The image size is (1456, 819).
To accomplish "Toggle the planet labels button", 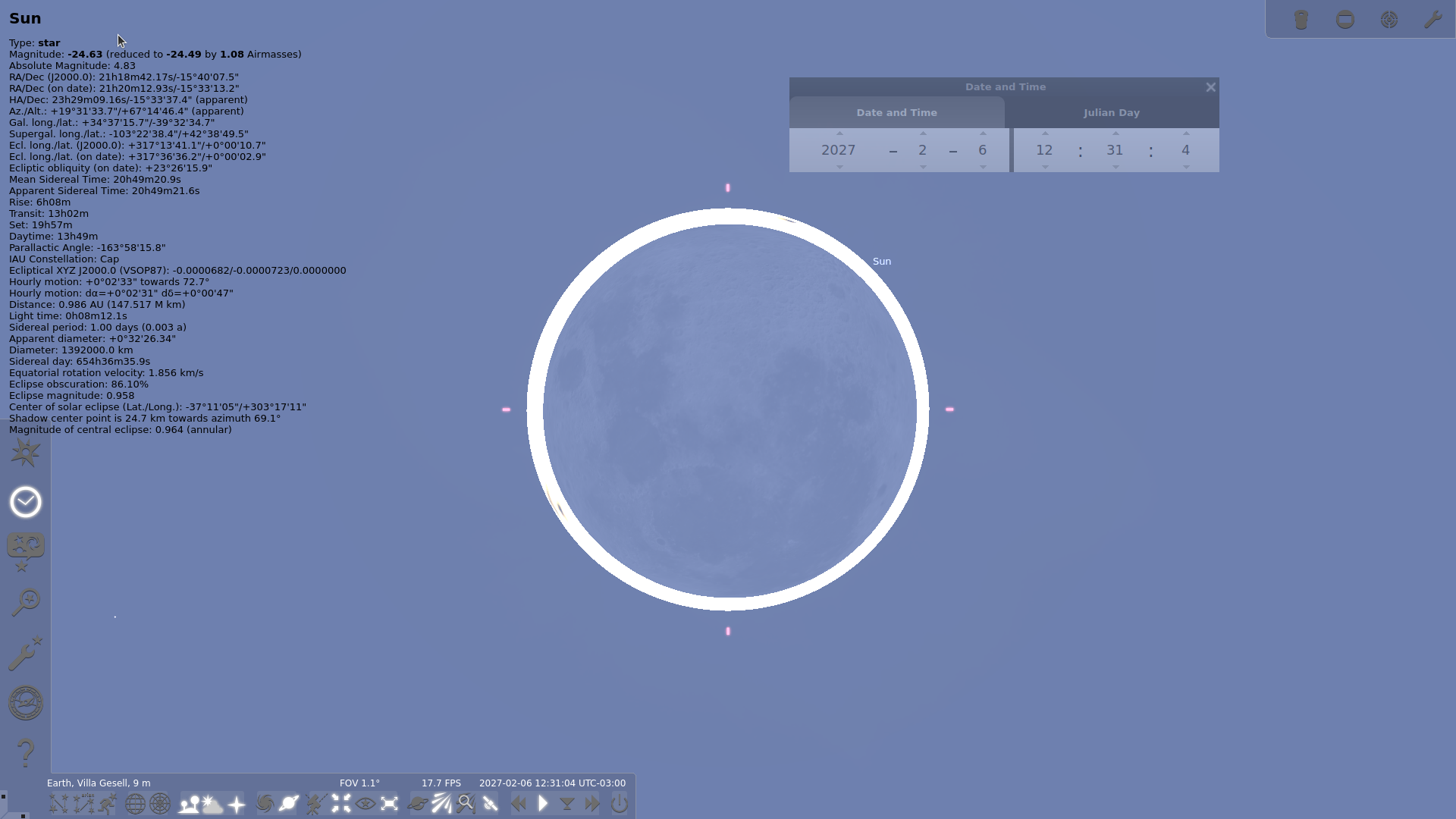I will click(x=289, y=804).
